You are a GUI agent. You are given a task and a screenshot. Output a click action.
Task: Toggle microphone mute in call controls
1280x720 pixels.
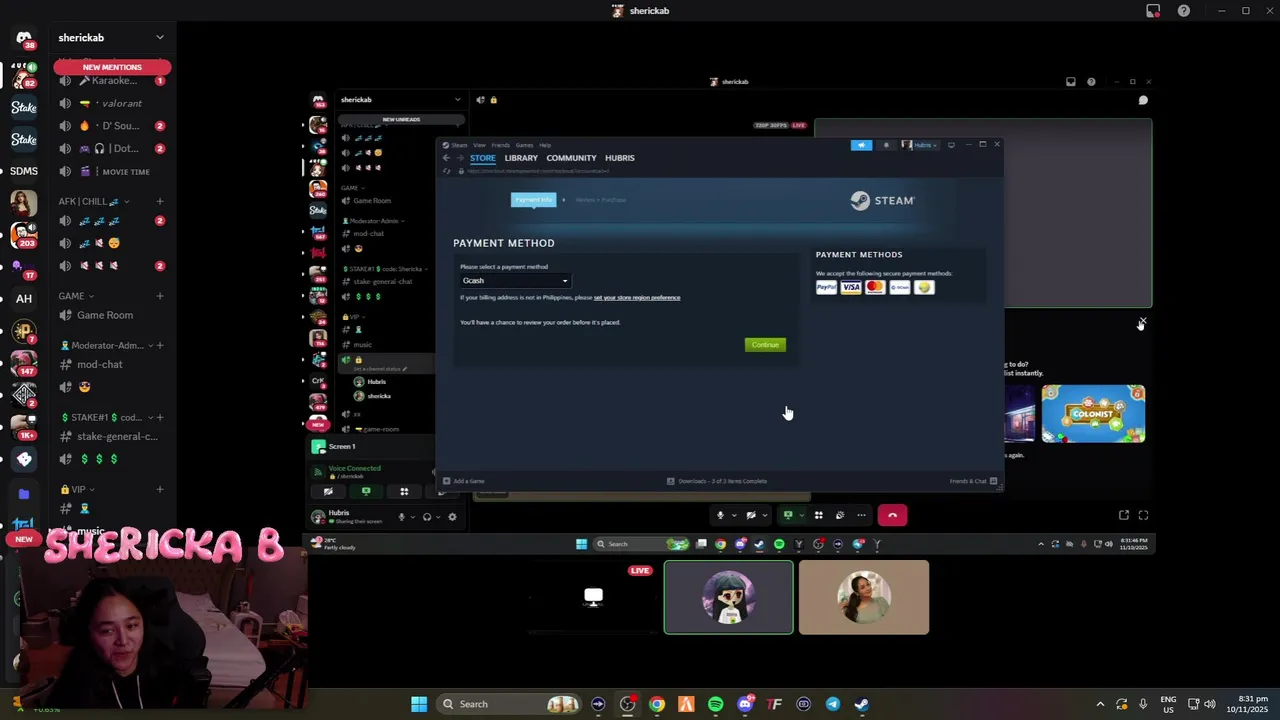click(720, 515)
